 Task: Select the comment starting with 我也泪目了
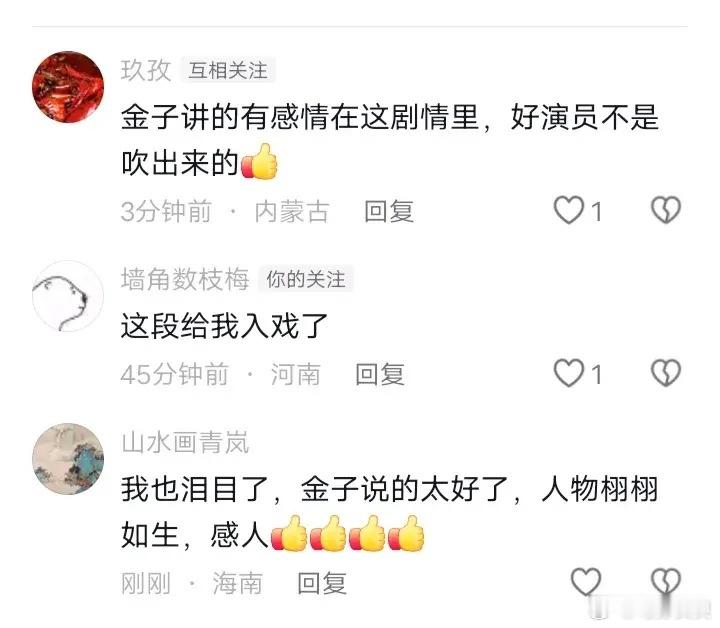click(x=390, y=511)
